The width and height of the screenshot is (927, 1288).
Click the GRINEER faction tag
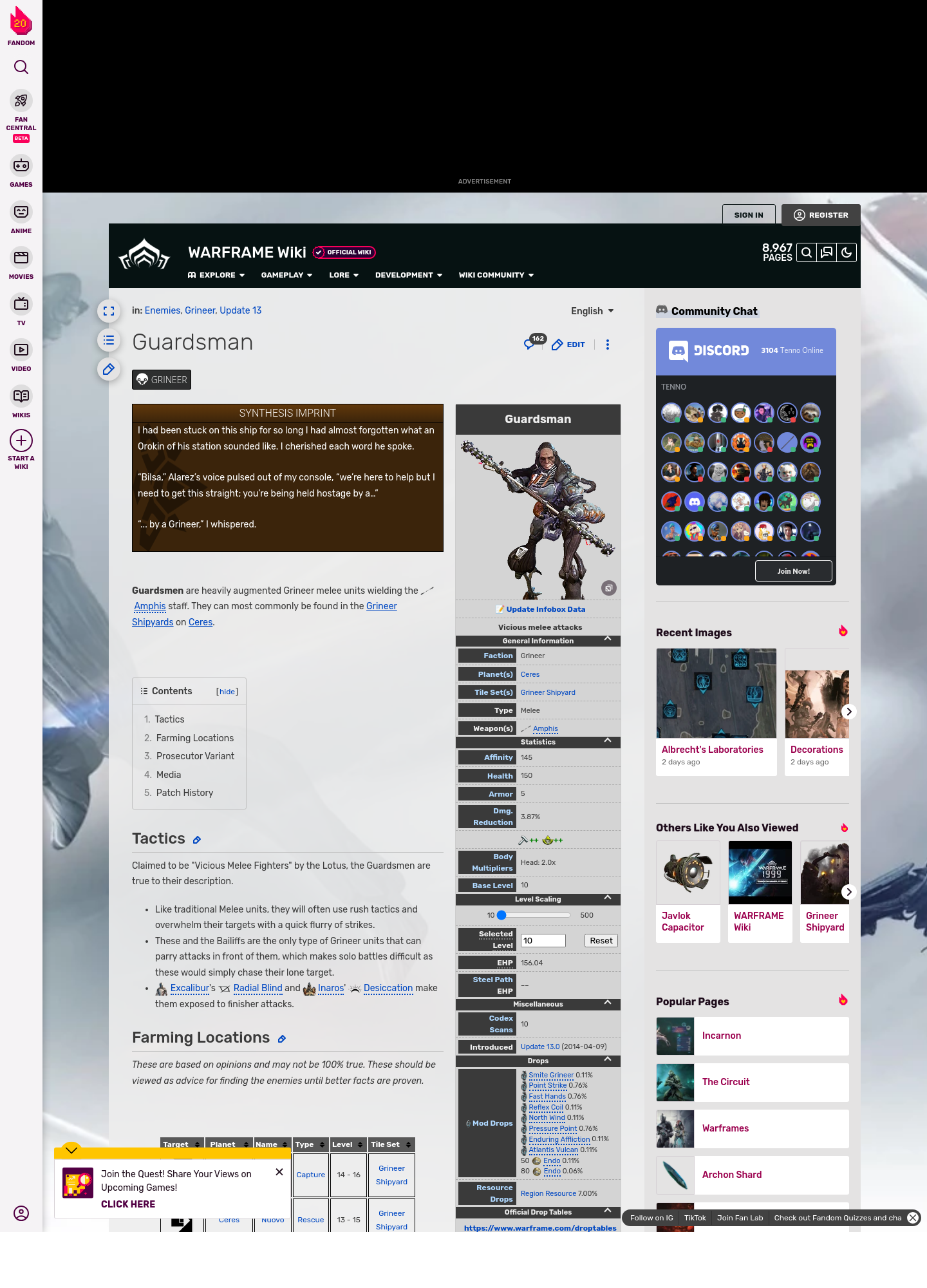(162, 380)
